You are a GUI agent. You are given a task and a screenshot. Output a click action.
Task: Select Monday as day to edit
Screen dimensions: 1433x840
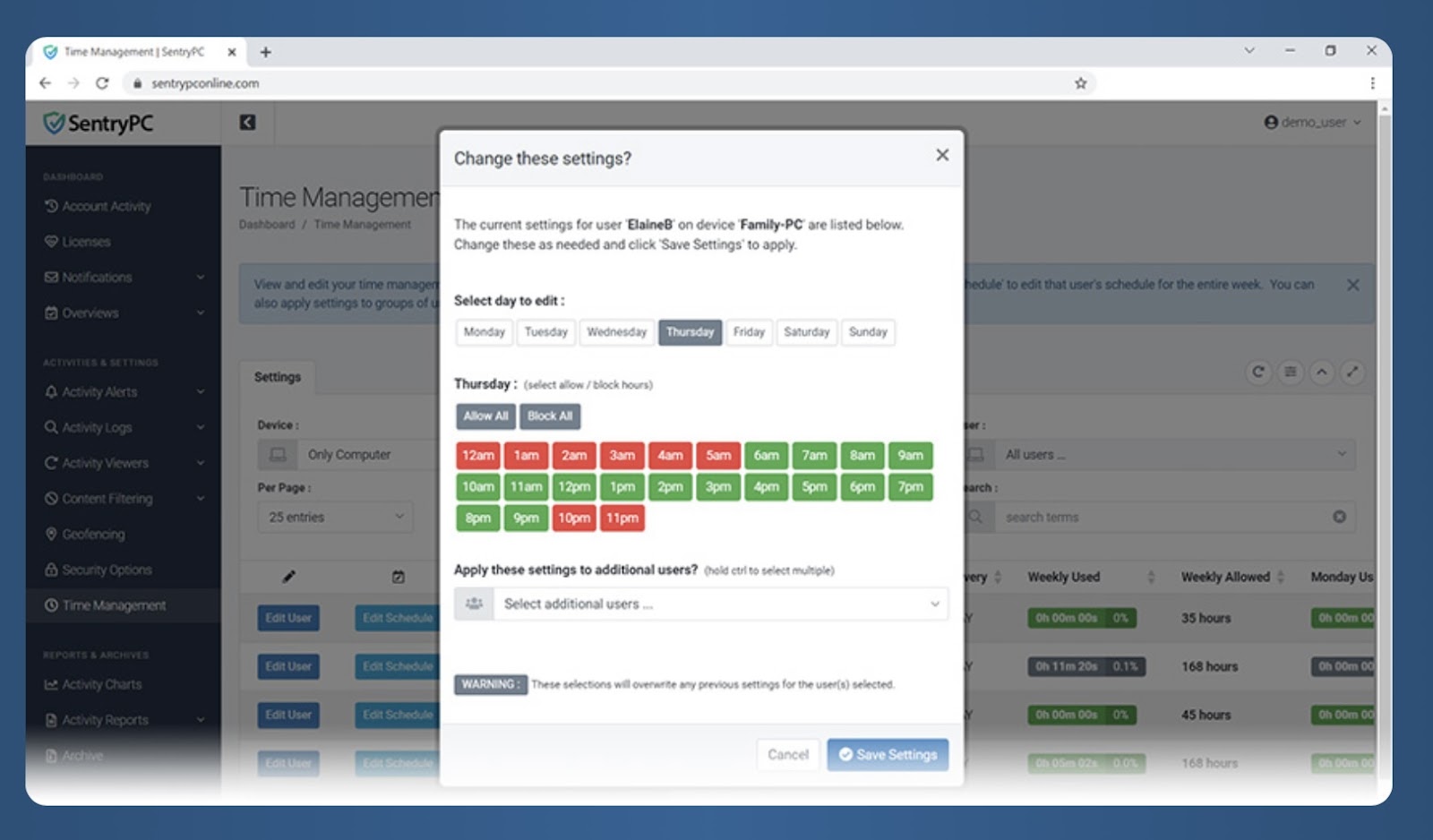pyautogui.click(x=485, y=332)
